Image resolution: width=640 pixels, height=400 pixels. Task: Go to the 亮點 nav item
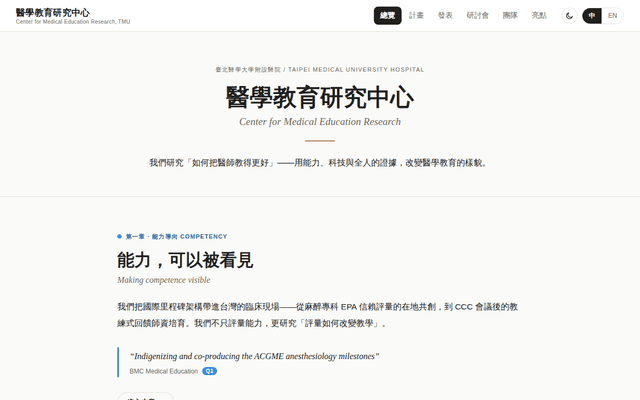pos(539,16)
